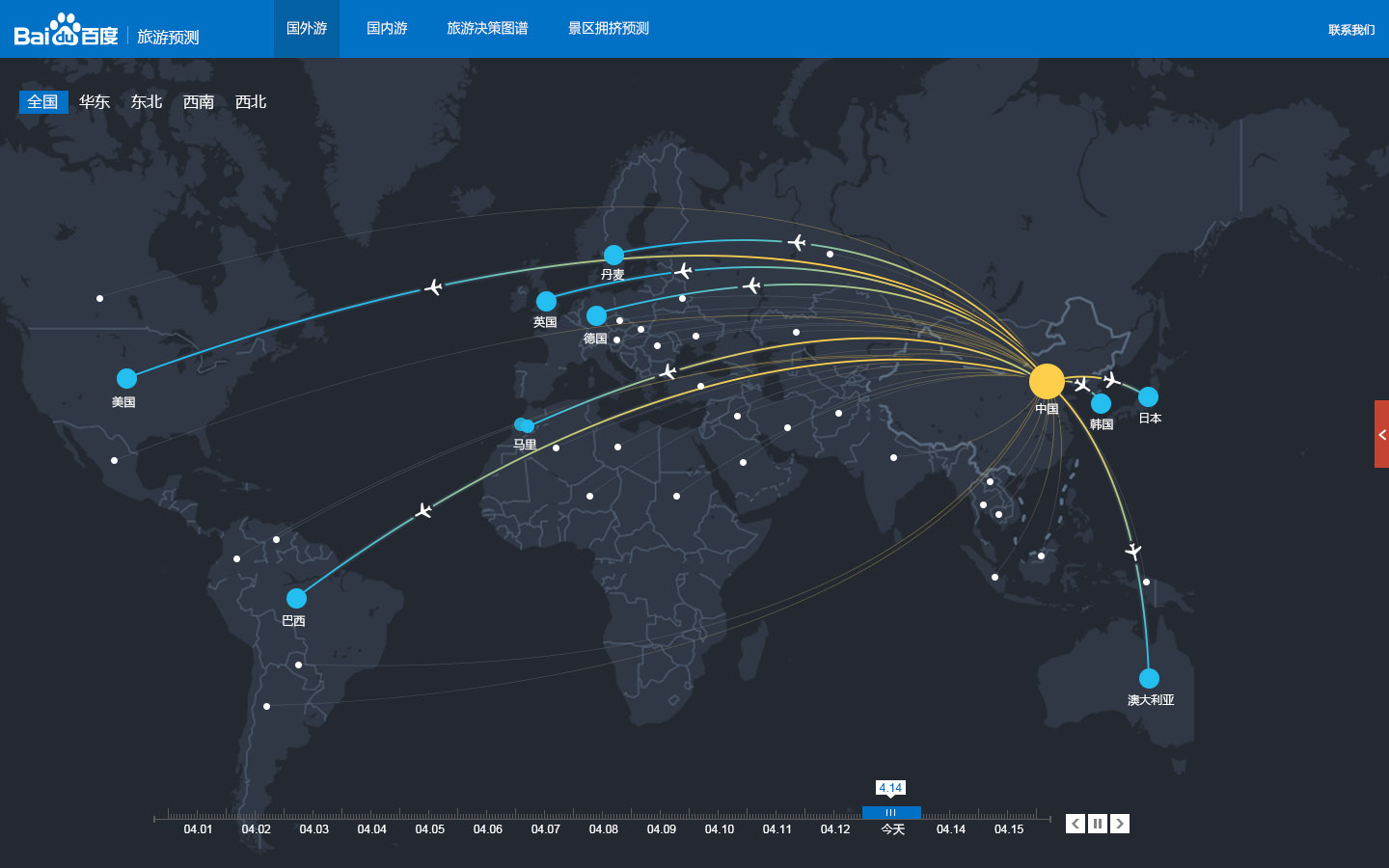Select the South Korea destination marker
This screenshot has height=868, width=1389.
pyautogui.click(x=1101, y=403)
